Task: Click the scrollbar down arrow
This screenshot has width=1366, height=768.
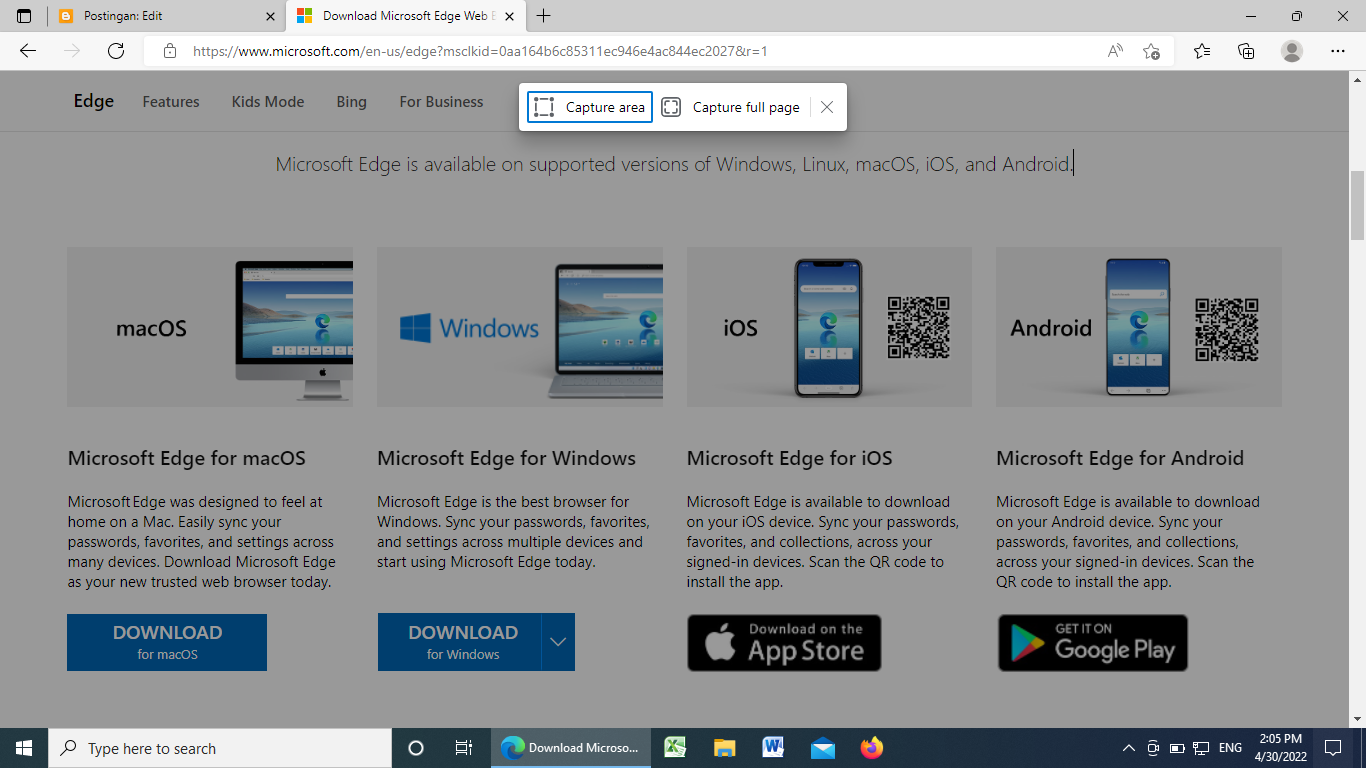Action: [1357, 718]
